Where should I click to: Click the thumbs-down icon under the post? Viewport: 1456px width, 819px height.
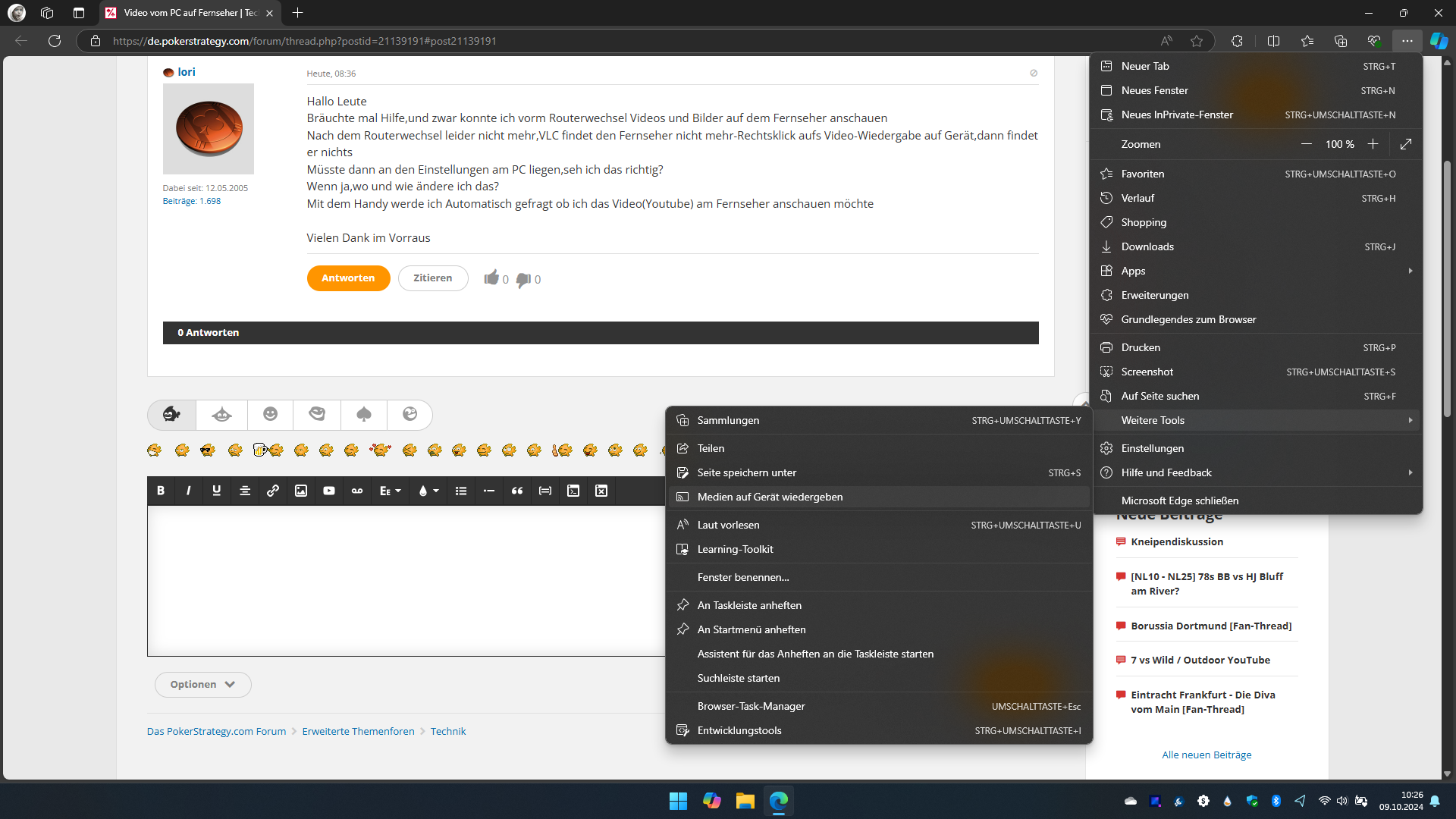coord(523,279)
